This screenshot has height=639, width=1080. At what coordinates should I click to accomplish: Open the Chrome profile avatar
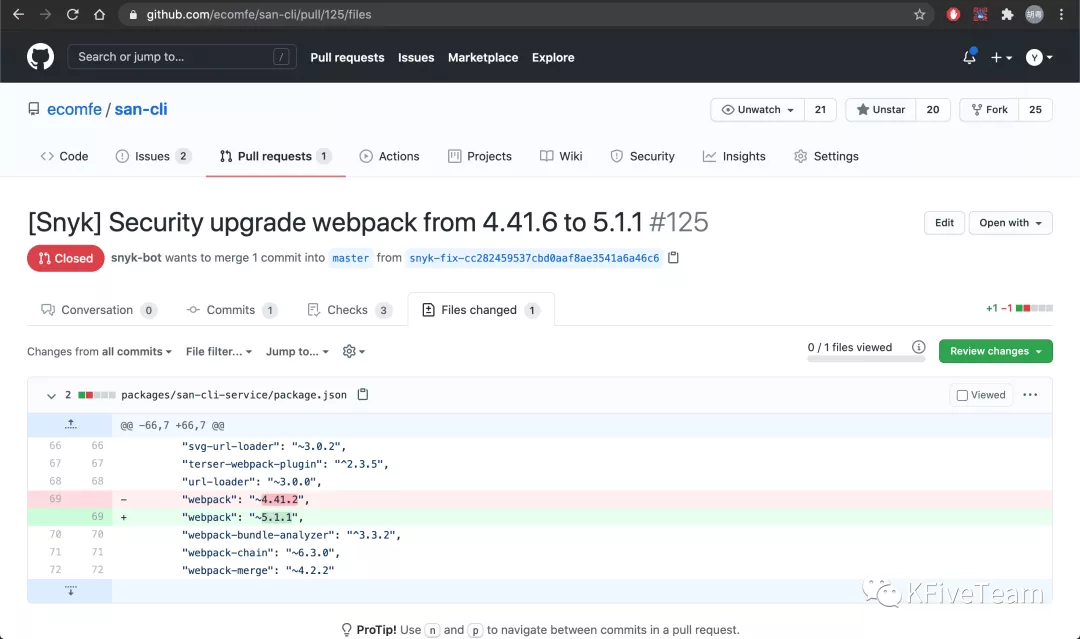1035,14
